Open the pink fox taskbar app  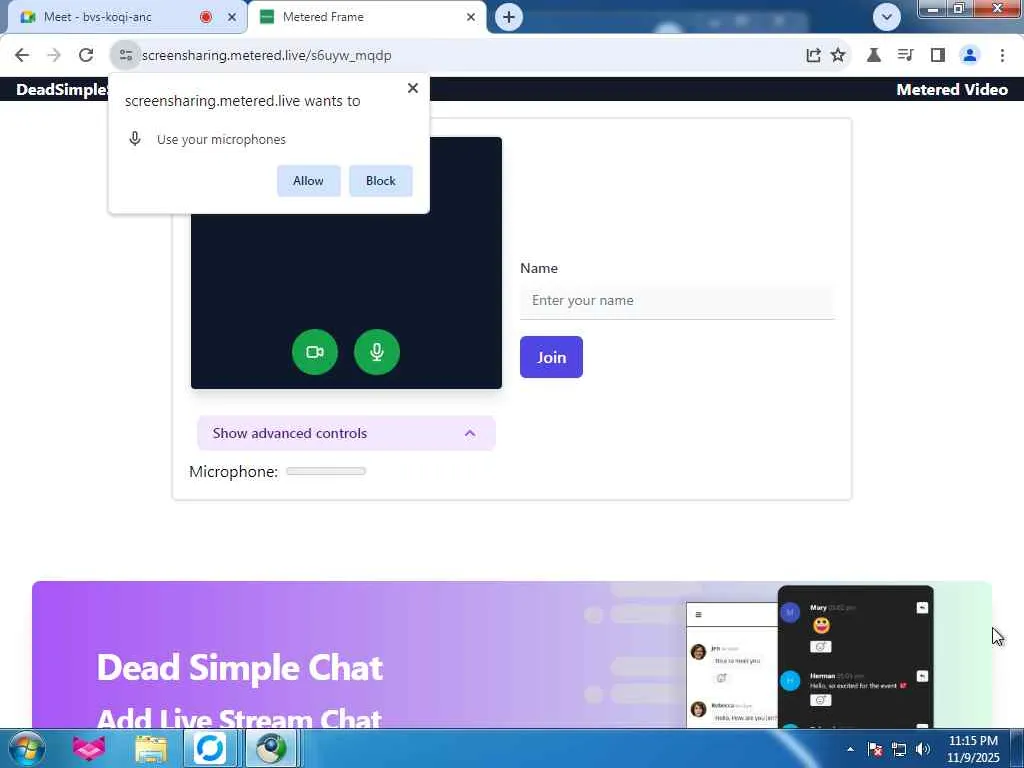coord(89,748)
